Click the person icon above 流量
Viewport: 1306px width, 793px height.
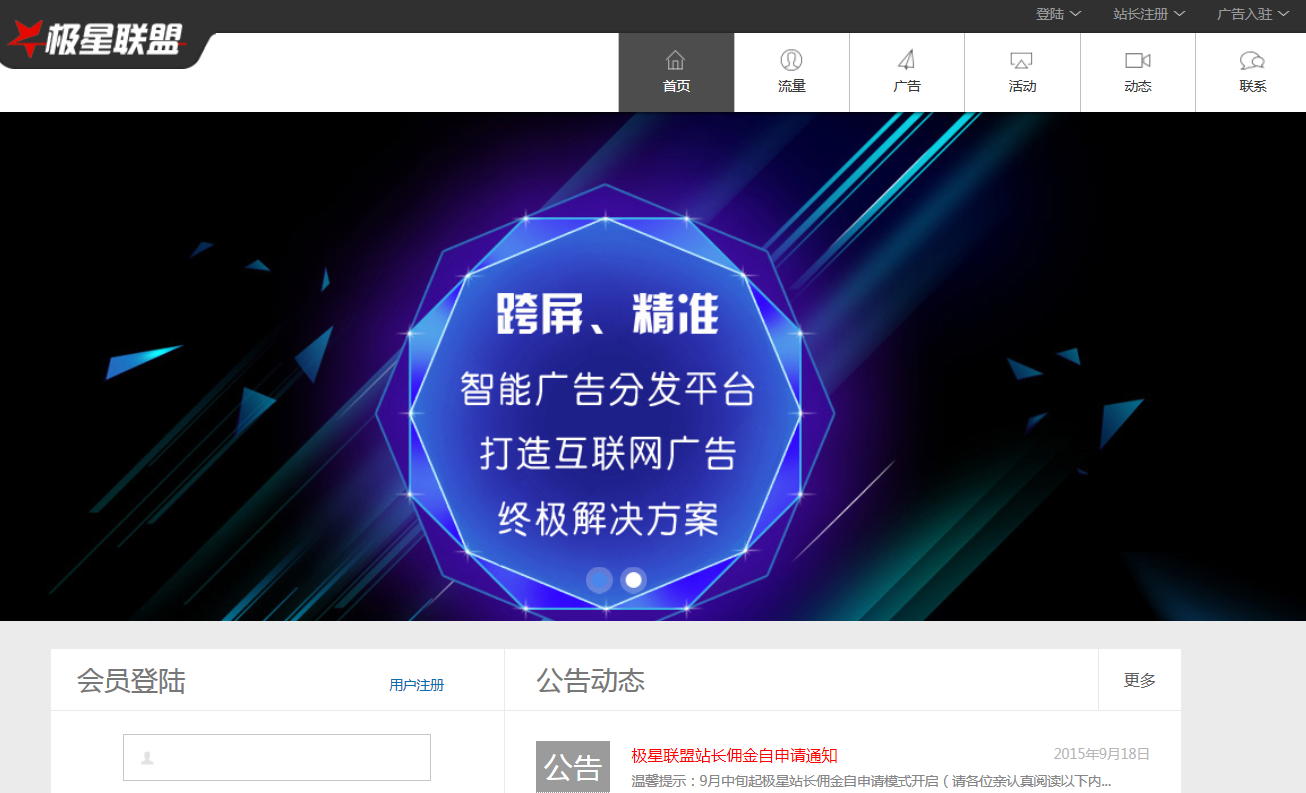point(791,60)
